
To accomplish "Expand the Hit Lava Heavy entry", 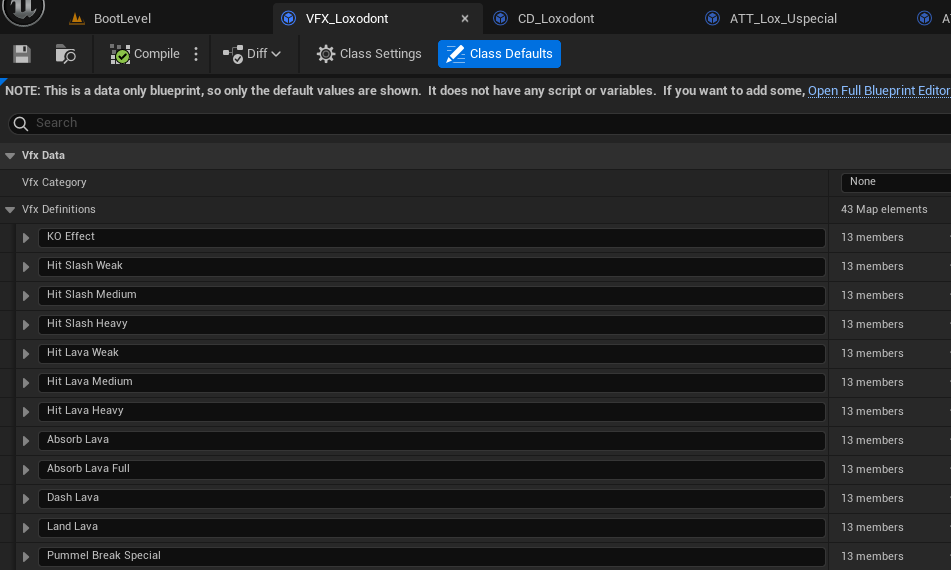I will [x=25, y=412].
